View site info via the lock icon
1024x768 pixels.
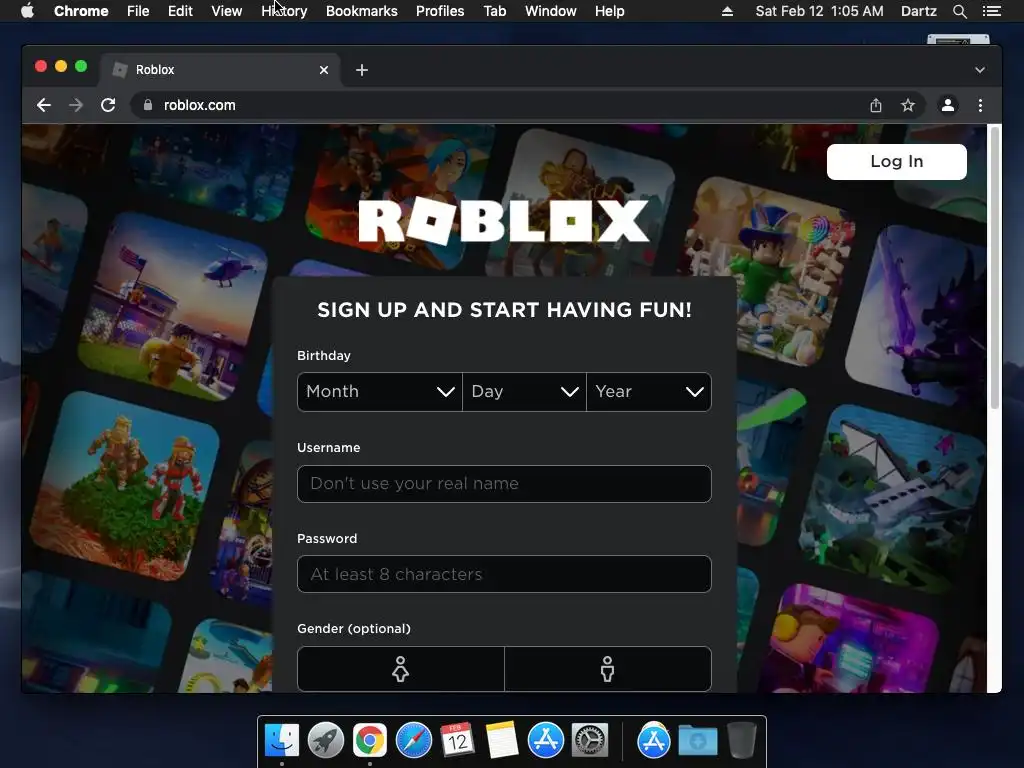[x=148, y=105]
